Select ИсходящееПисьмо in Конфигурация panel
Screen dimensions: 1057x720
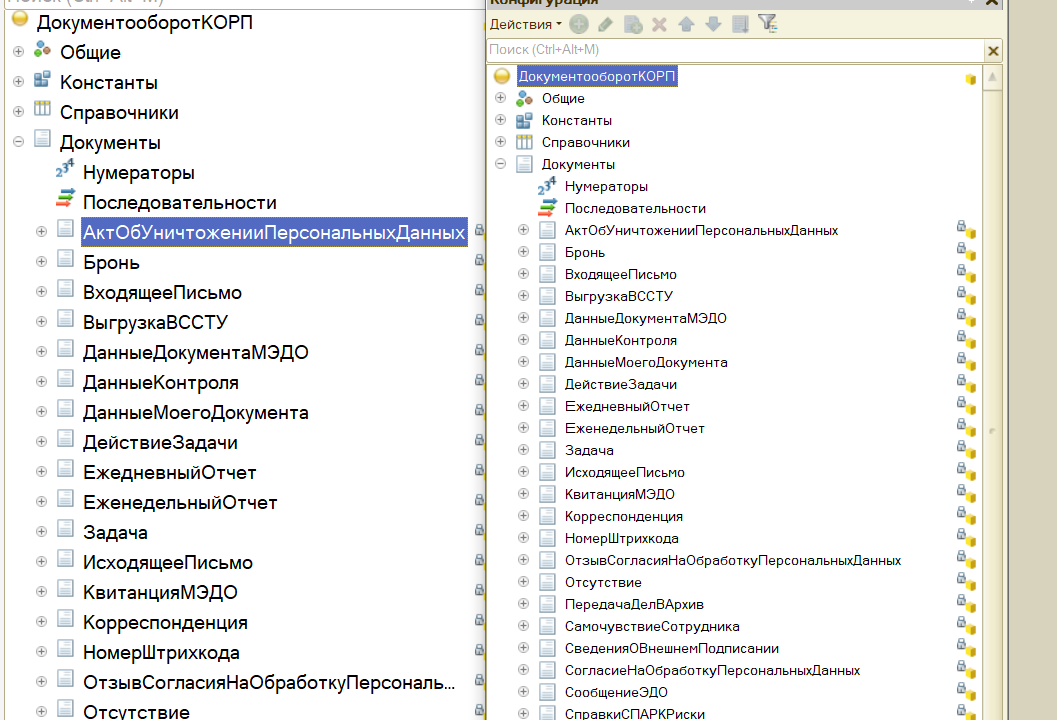625,473
